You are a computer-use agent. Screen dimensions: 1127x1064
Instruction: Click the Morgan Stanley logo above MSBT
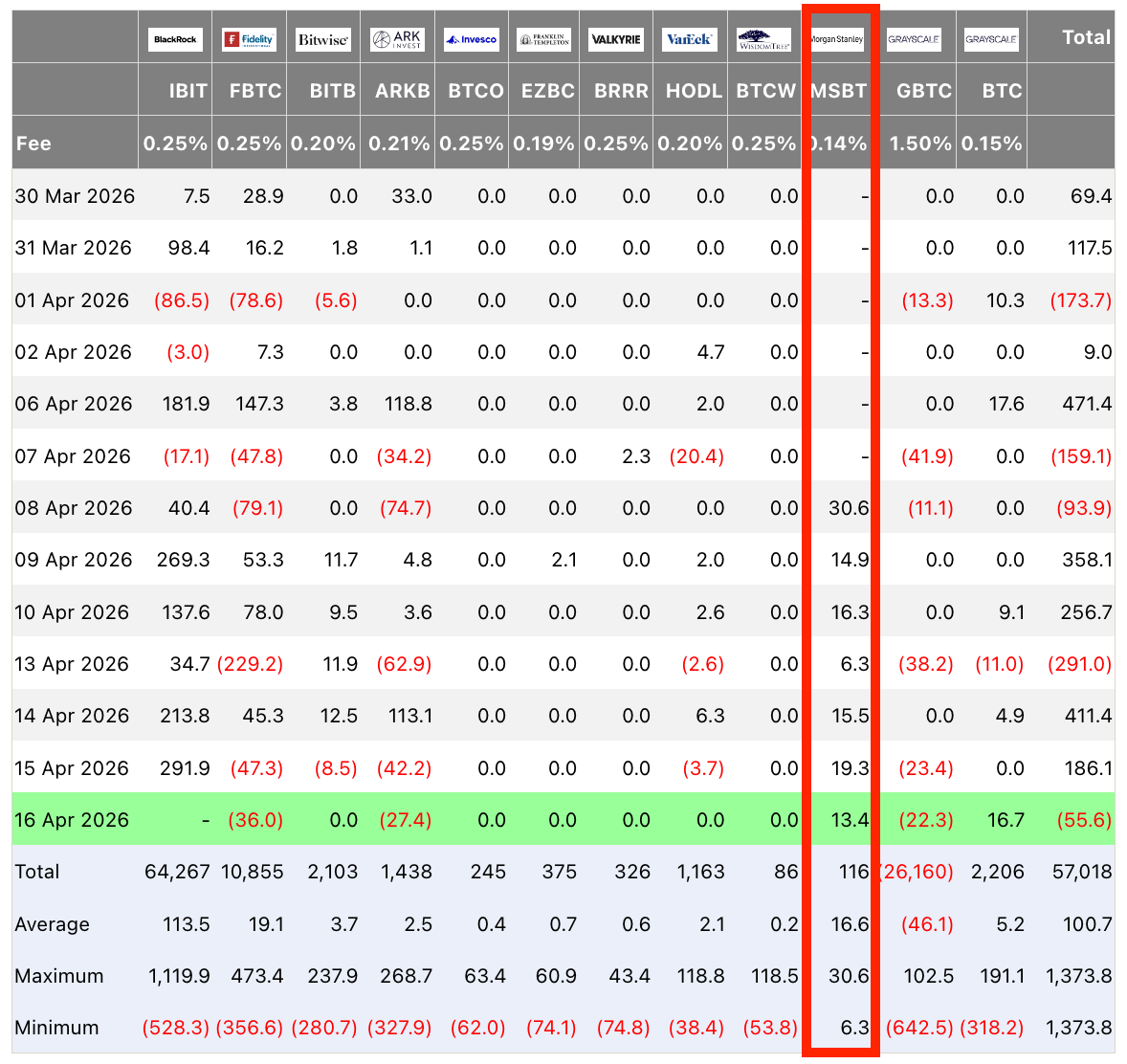click(x=837, y=39)
